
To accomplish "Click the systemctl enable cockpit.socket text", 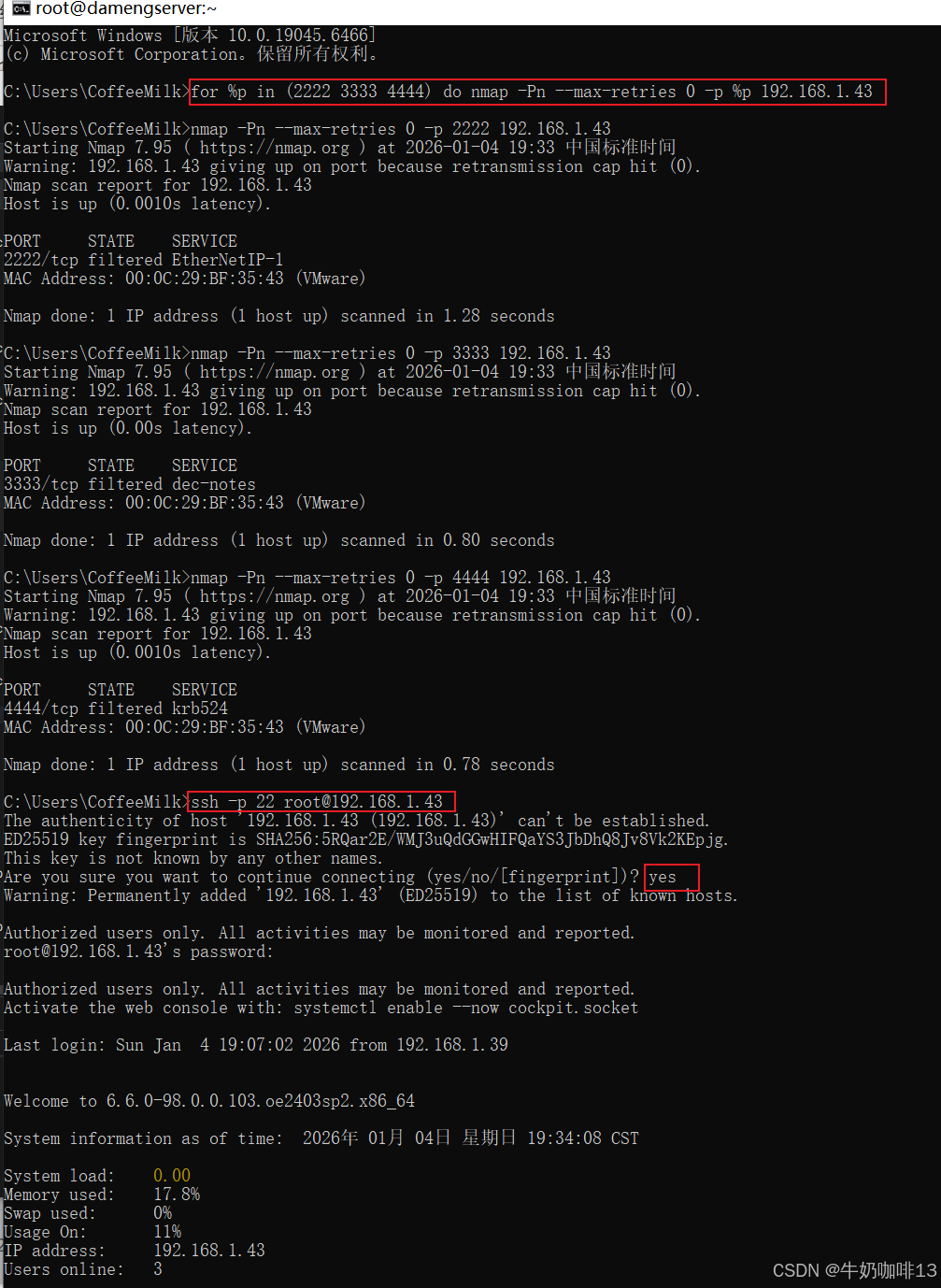I will 466,1008.
